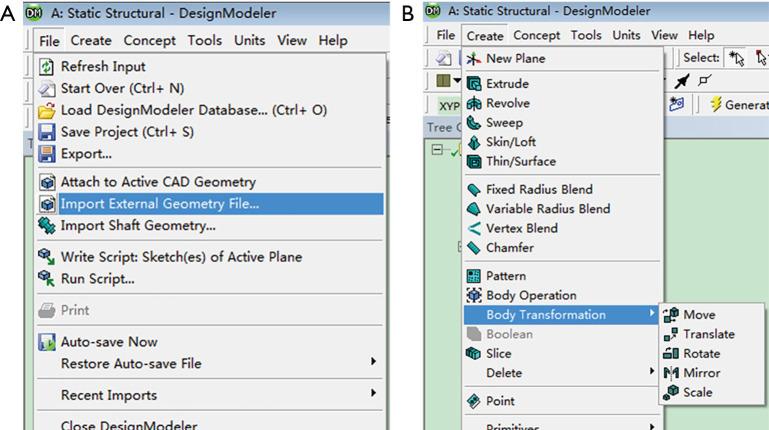Expand Body Transformation submenu arrow

(652, 313)
